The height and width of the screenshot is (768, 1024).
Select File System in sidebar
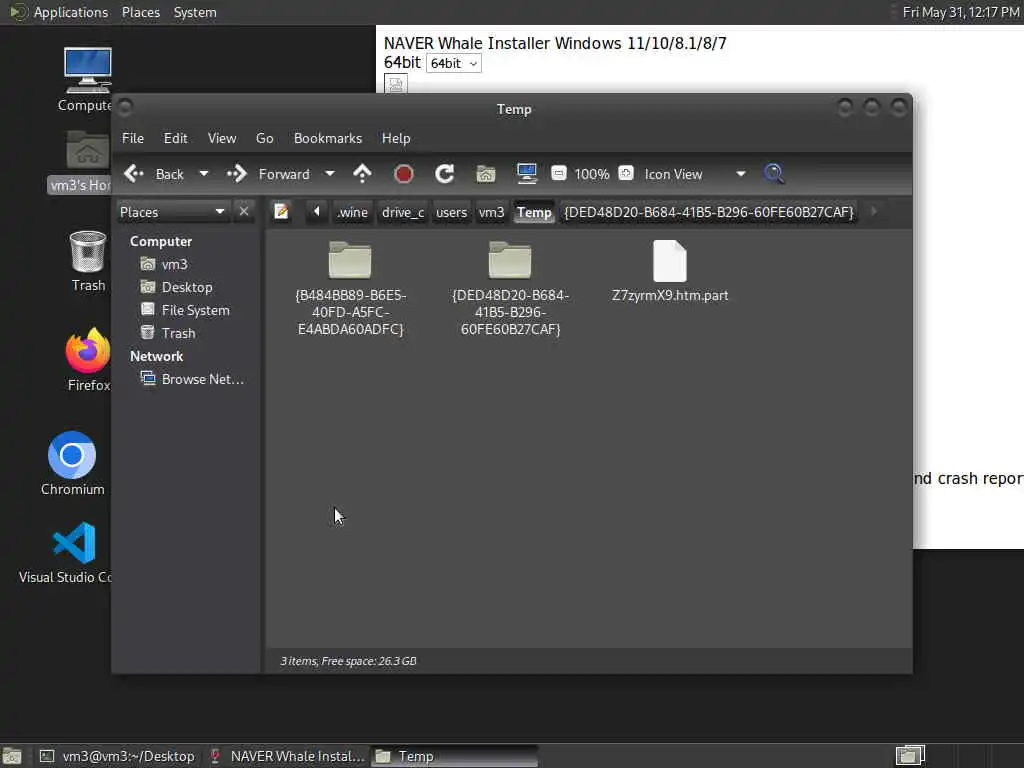(x=195, y=310)
